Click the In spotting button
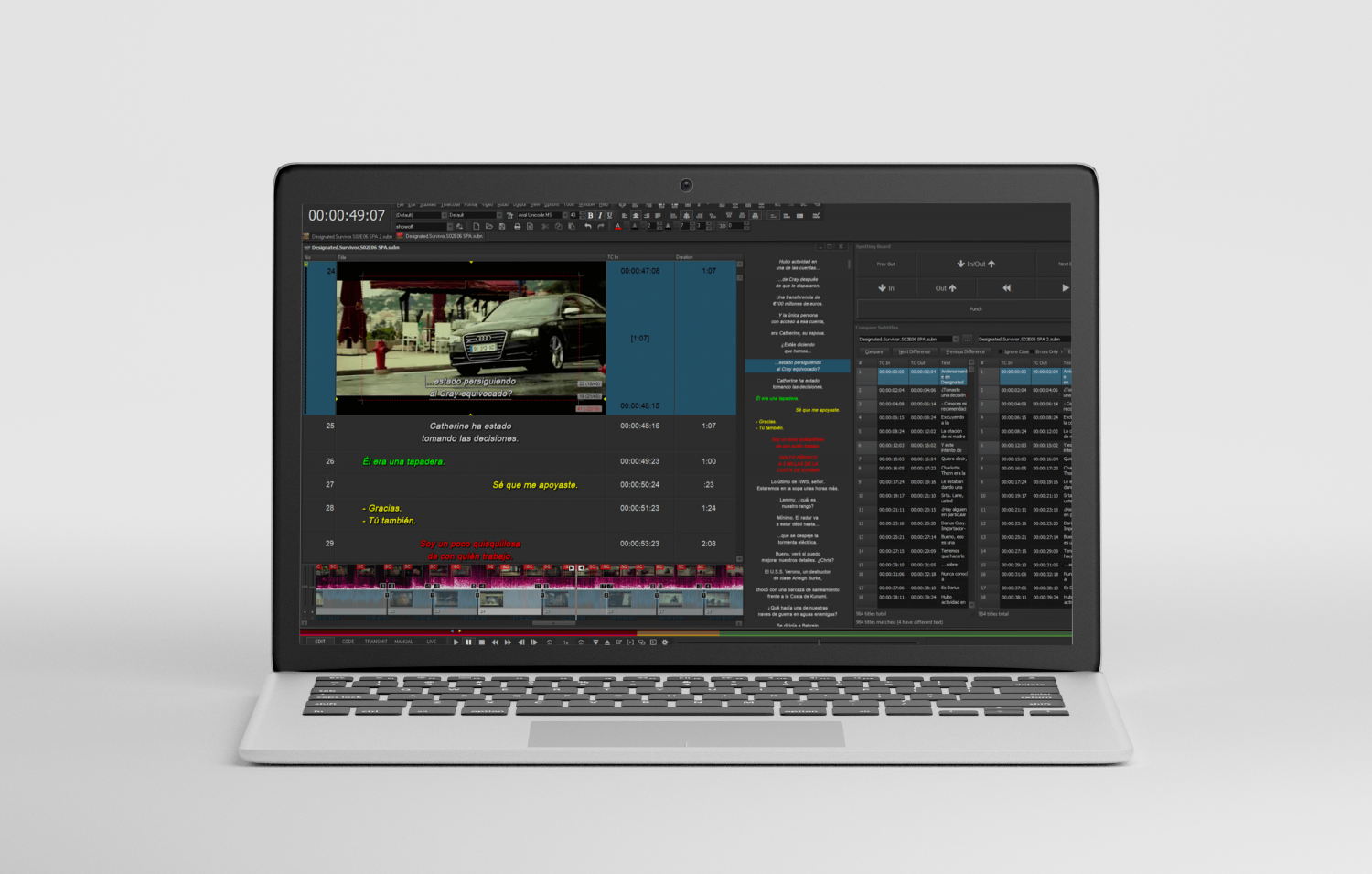 point(886,288)
